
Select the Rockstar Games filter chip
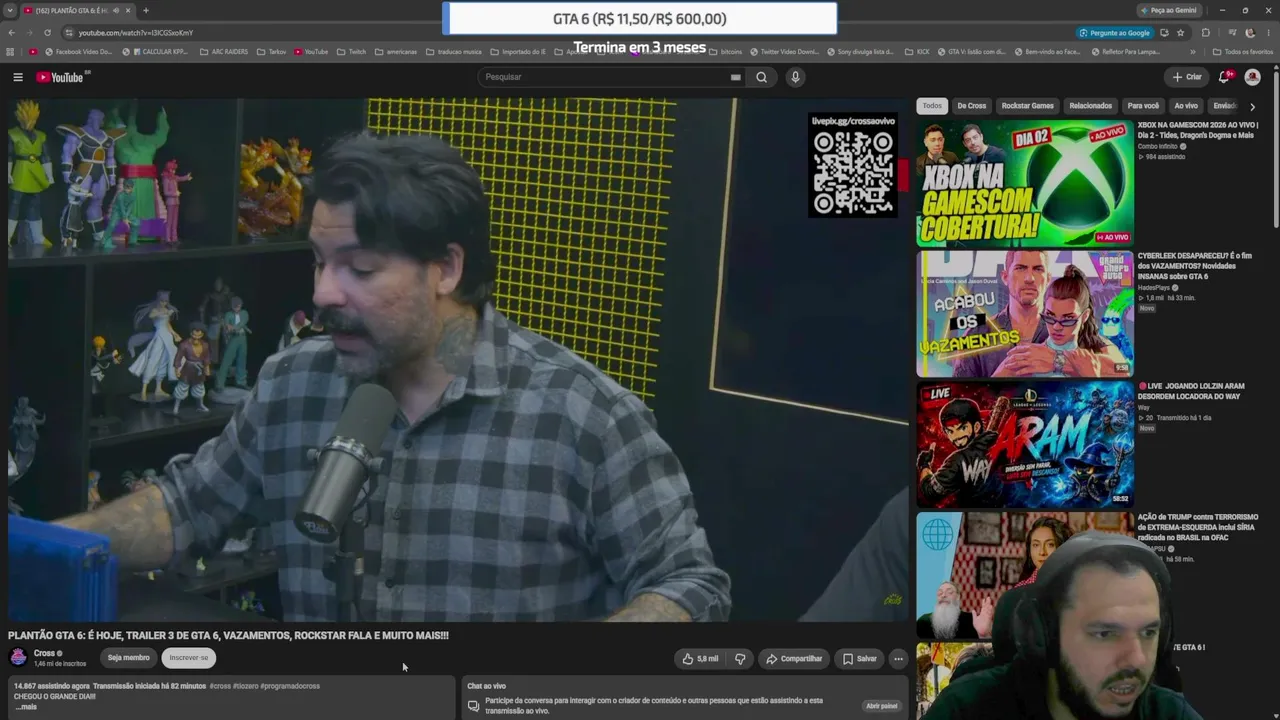(x=1027, y=106)
